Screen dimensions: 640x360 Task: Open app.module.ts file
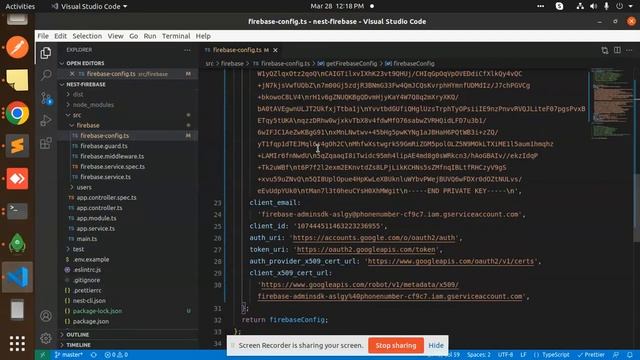[x=96, y=218]
